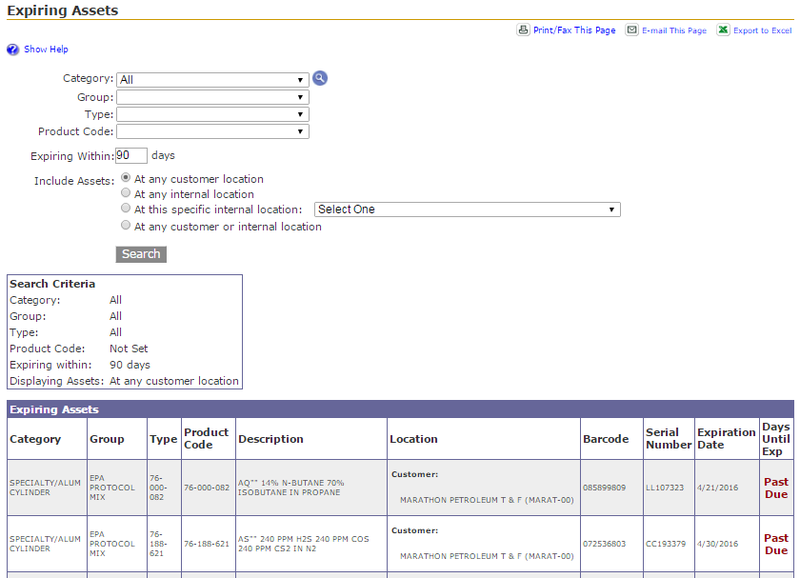Click expiration date 4/30/2016

(717, 544)
